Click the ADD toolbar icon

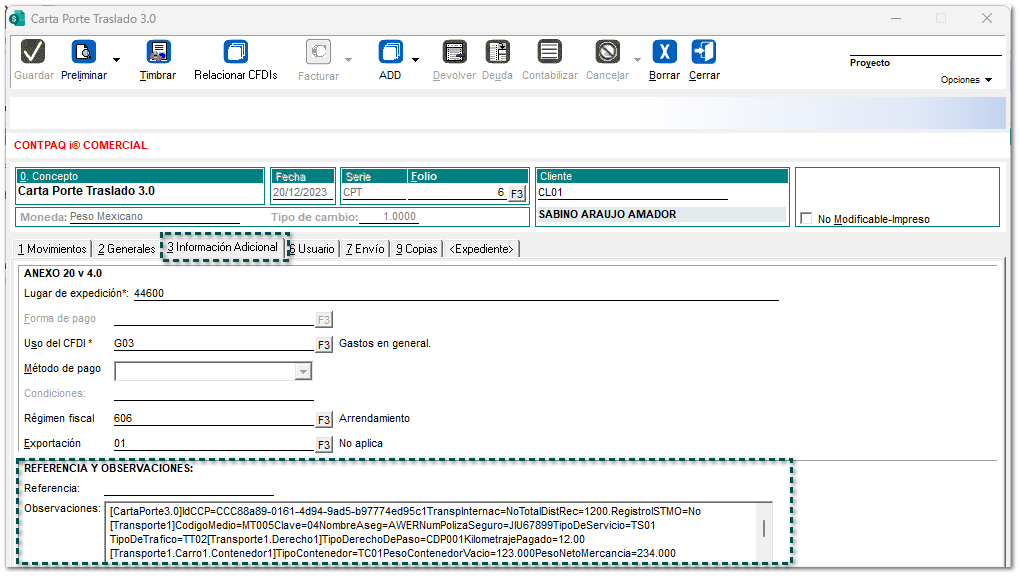pyautogui.click(x=390, y=52)
